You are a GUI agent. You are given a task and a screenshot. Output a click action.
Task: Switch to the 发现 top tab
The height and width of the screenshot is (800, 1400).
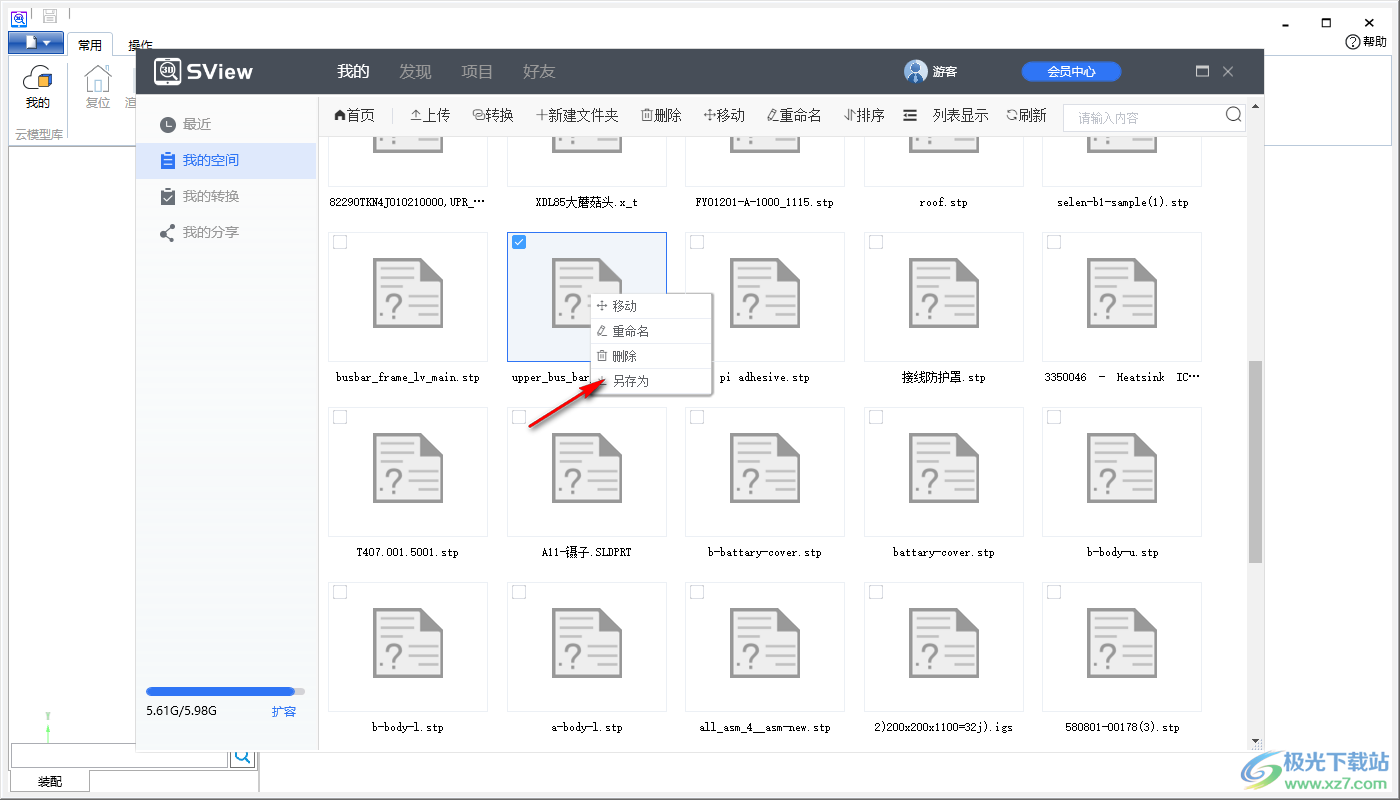415,71
